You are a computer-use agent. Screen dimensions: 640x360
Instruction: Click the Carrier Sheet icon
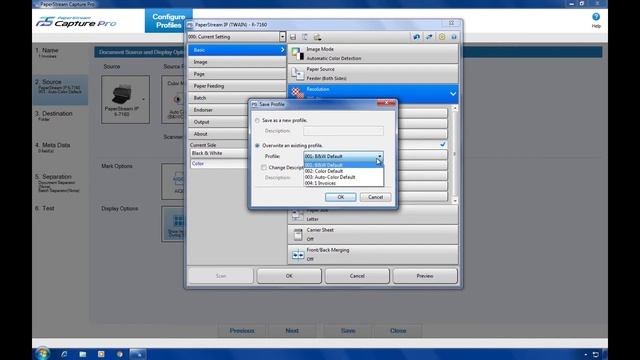298,234
